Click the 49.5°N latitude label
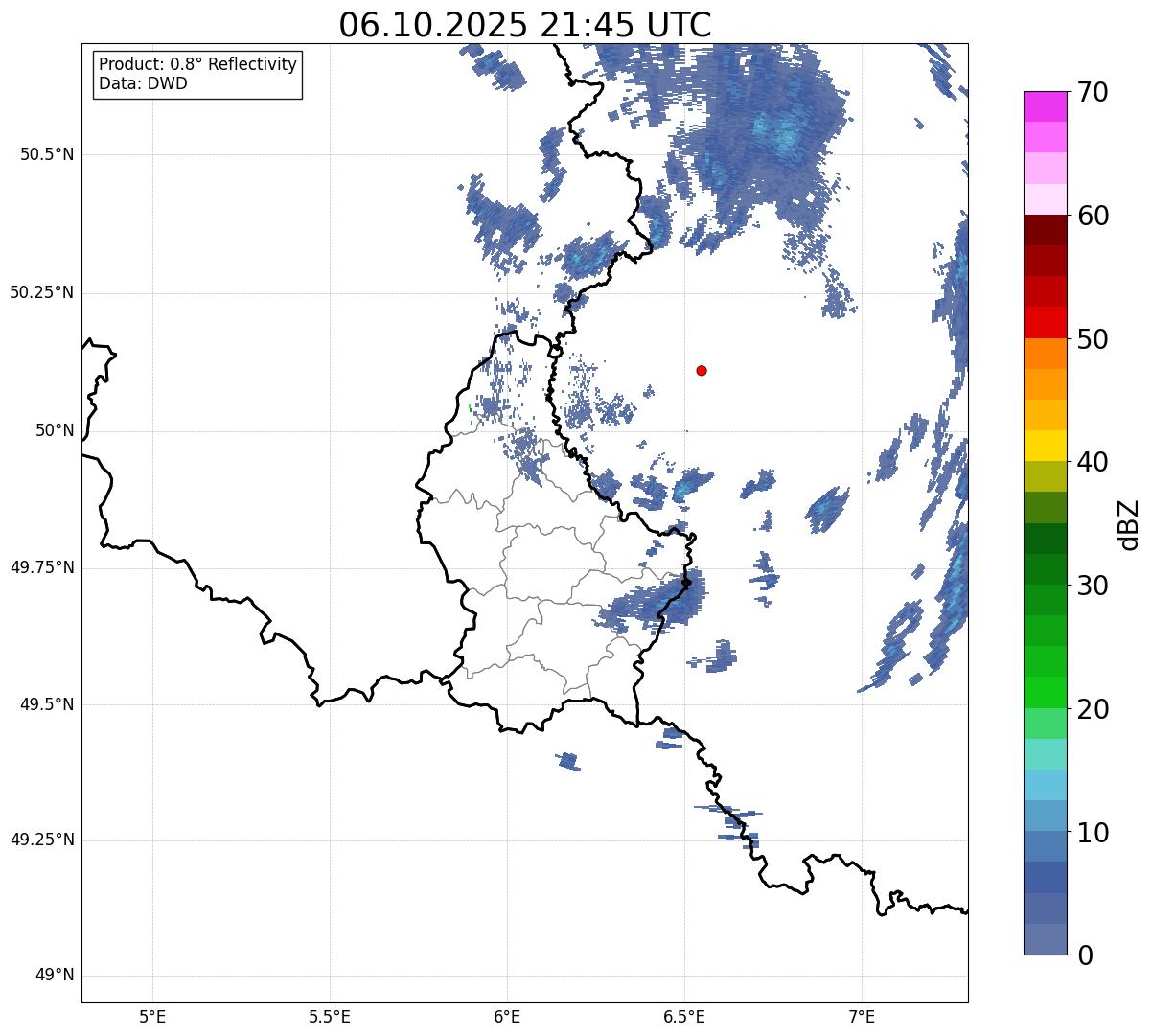The height and width of the screenshot is (1036, 1152). click(47, 704)
